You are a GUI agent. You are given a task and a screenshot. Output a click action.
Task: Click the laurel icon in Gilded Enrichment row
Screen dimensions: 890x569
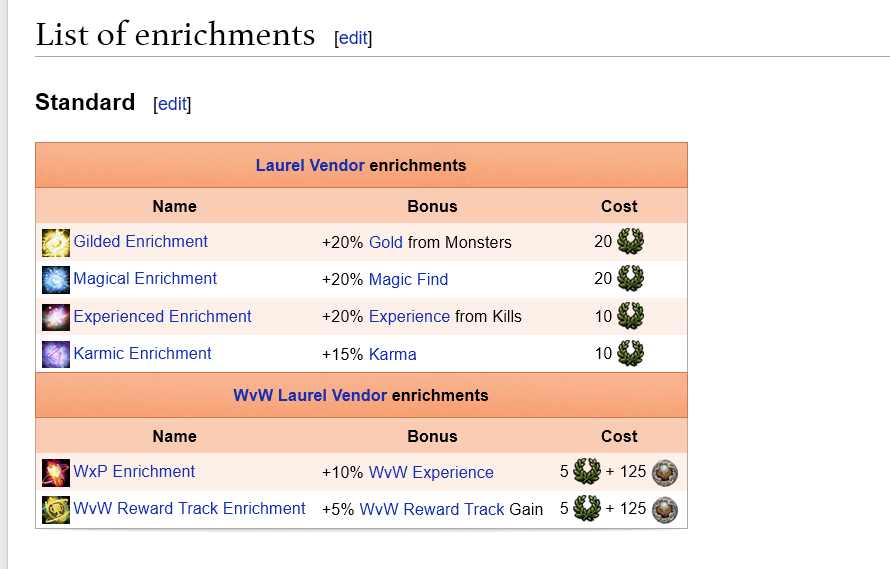tap(631, 241)
